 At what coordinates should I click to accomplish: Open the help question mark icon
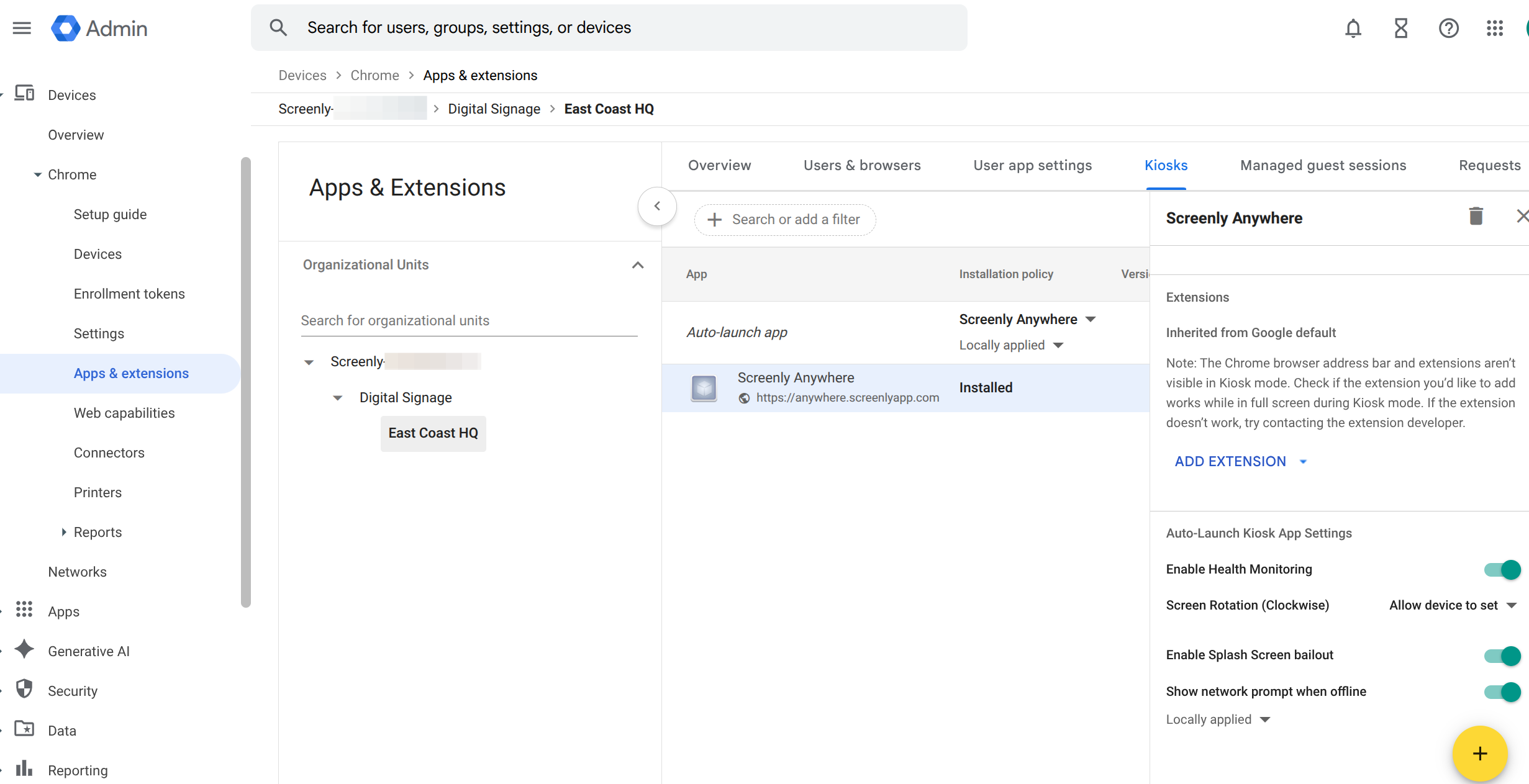pyautogui.click(x=1449, y=28)
